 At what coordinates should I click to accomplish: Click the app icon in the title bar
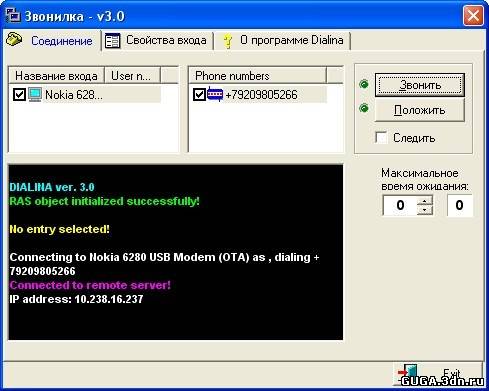click(x=13, y=15)
